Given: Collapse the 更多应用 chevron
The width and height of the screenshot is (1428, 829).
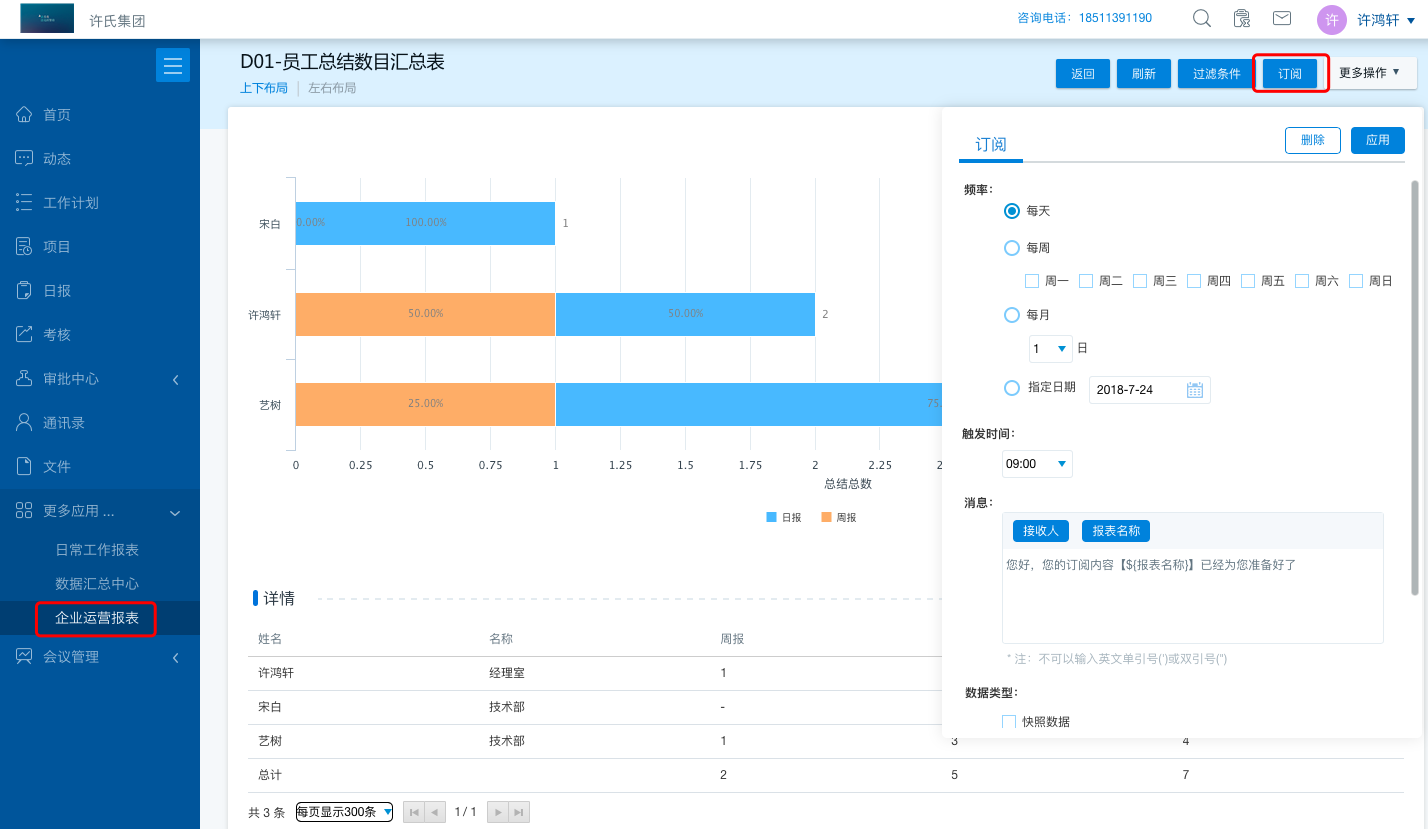Looking at the screenshot, I should point(175,513).
